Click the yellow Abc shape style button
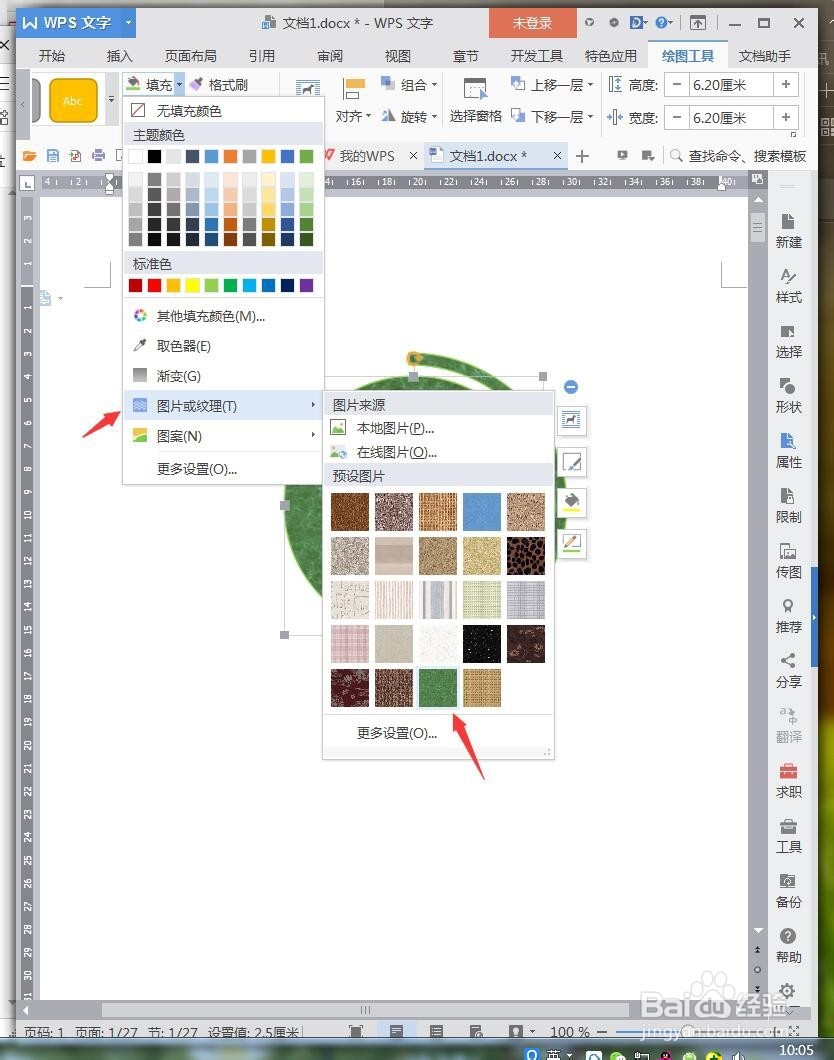Viewport: 834px width, 1060px height. tap(73, 100)
